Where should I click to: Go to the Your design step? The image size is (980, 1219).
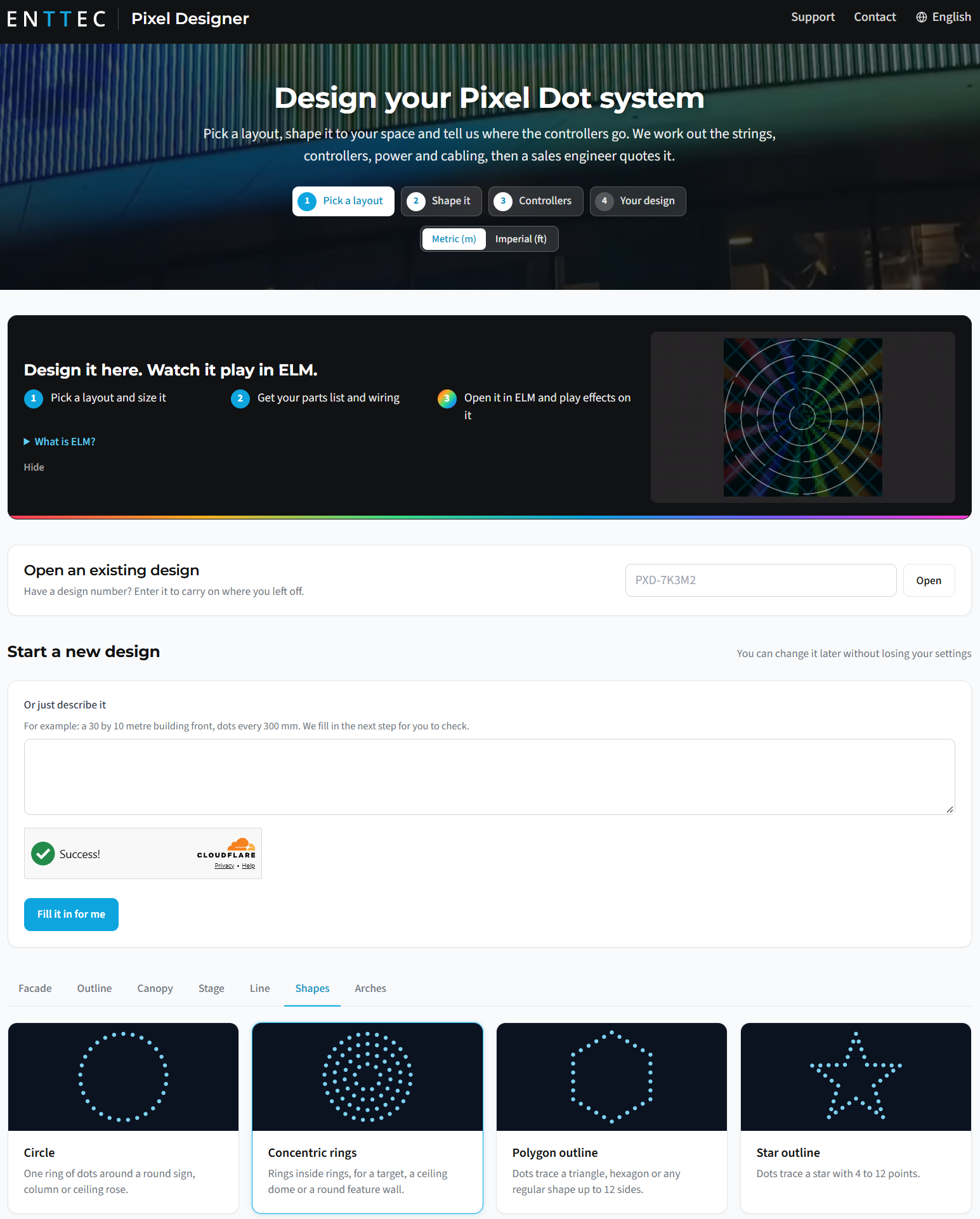point(638,201)
